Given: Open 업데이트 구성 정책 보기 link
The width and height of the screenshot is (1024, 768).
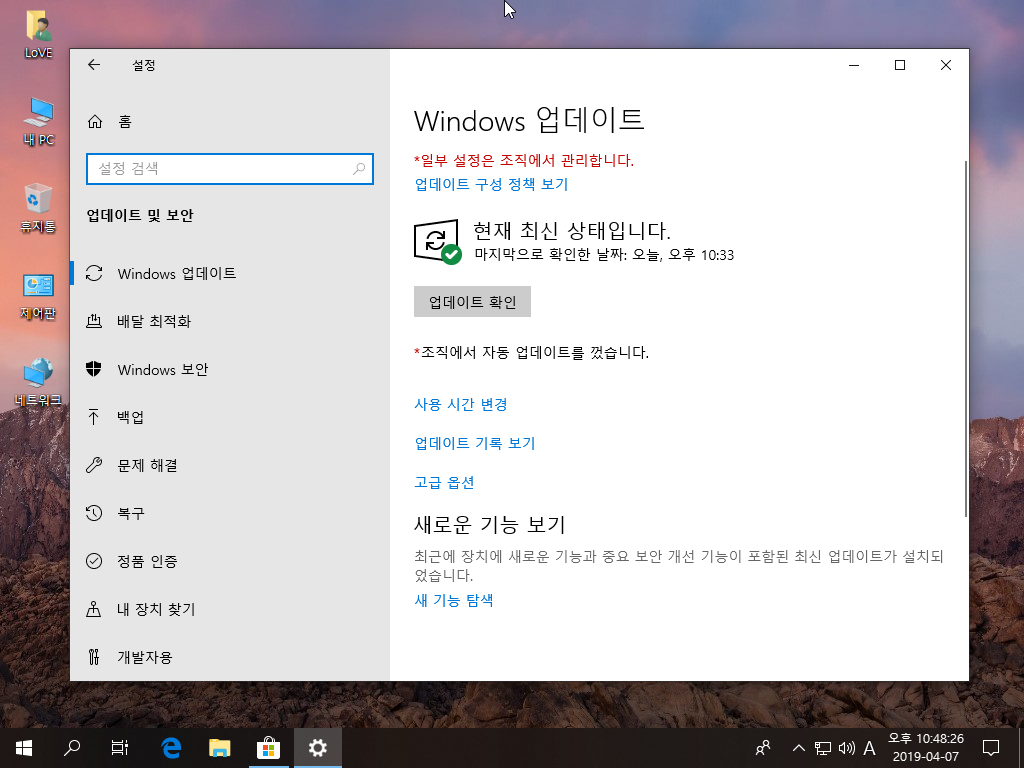Looking at the screenshot, I should (x=491, y=184).
